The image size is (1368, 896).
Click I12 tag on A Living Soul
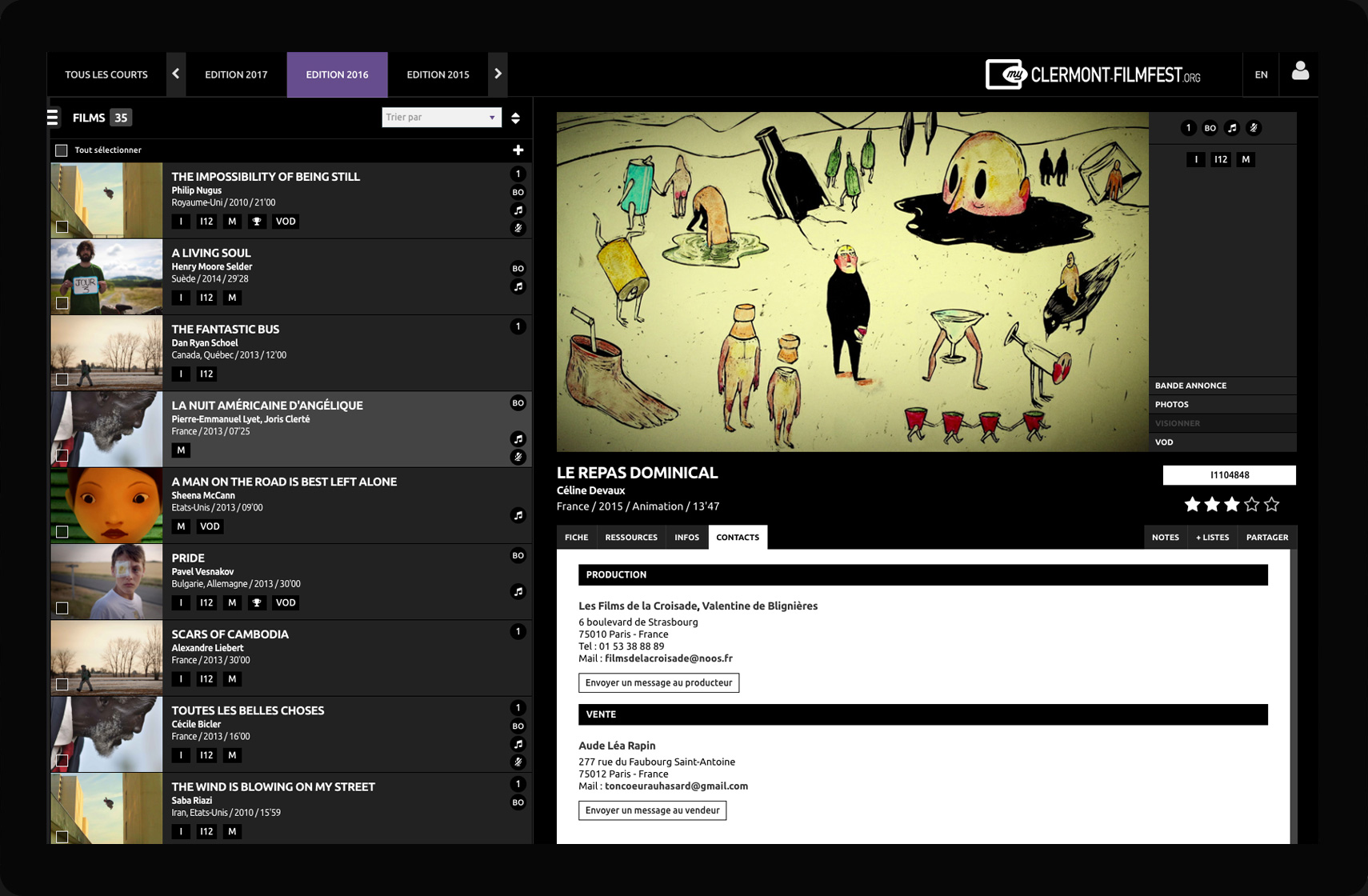tap(206, 298)
